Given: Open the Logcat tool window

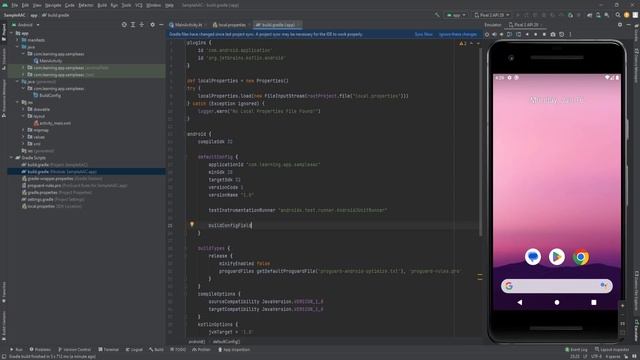Looking at the screenshot, I should [x=134, y=350].
